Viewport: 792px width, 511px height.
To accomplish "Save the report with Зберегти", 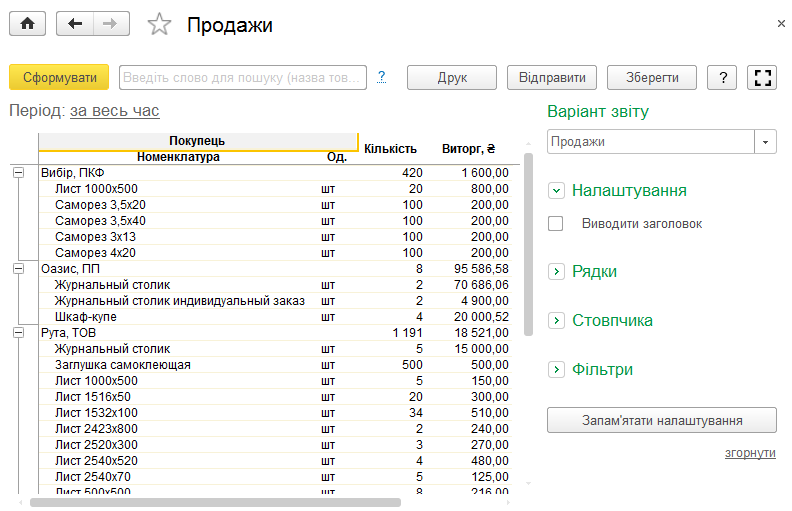I will point(652,78).
